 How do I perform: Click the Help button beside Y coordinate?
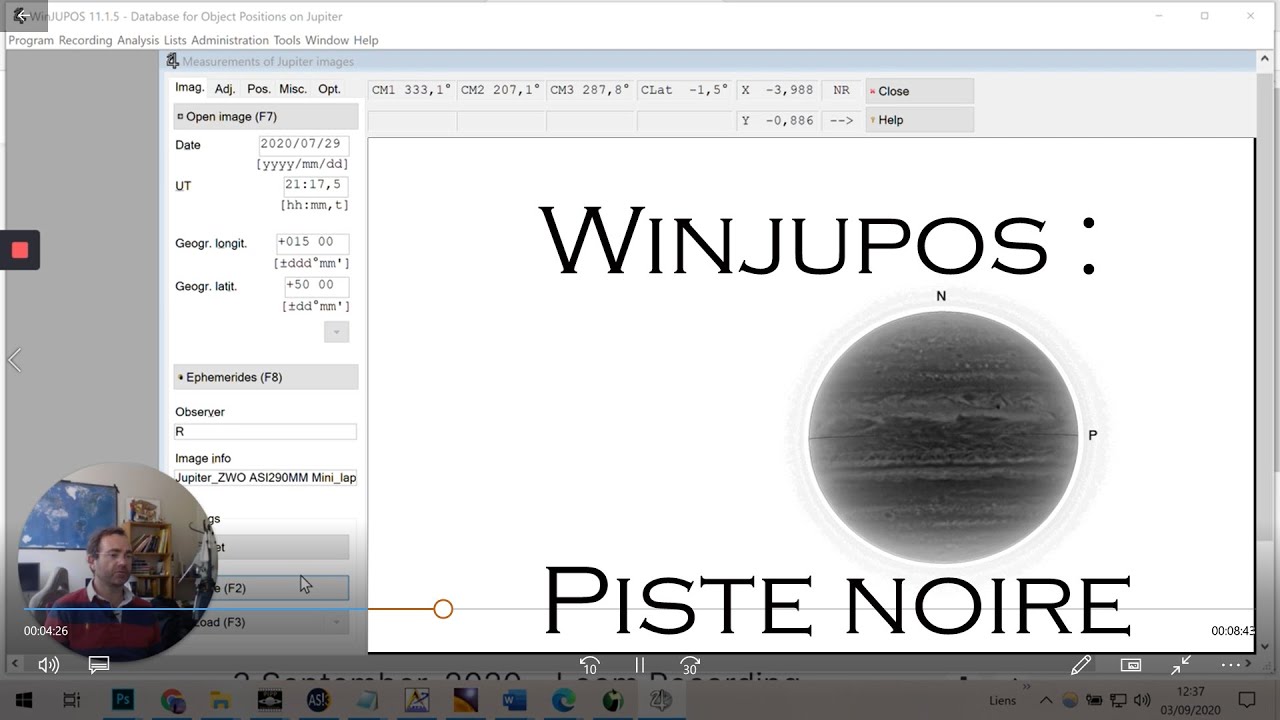(x=919, y=120)
